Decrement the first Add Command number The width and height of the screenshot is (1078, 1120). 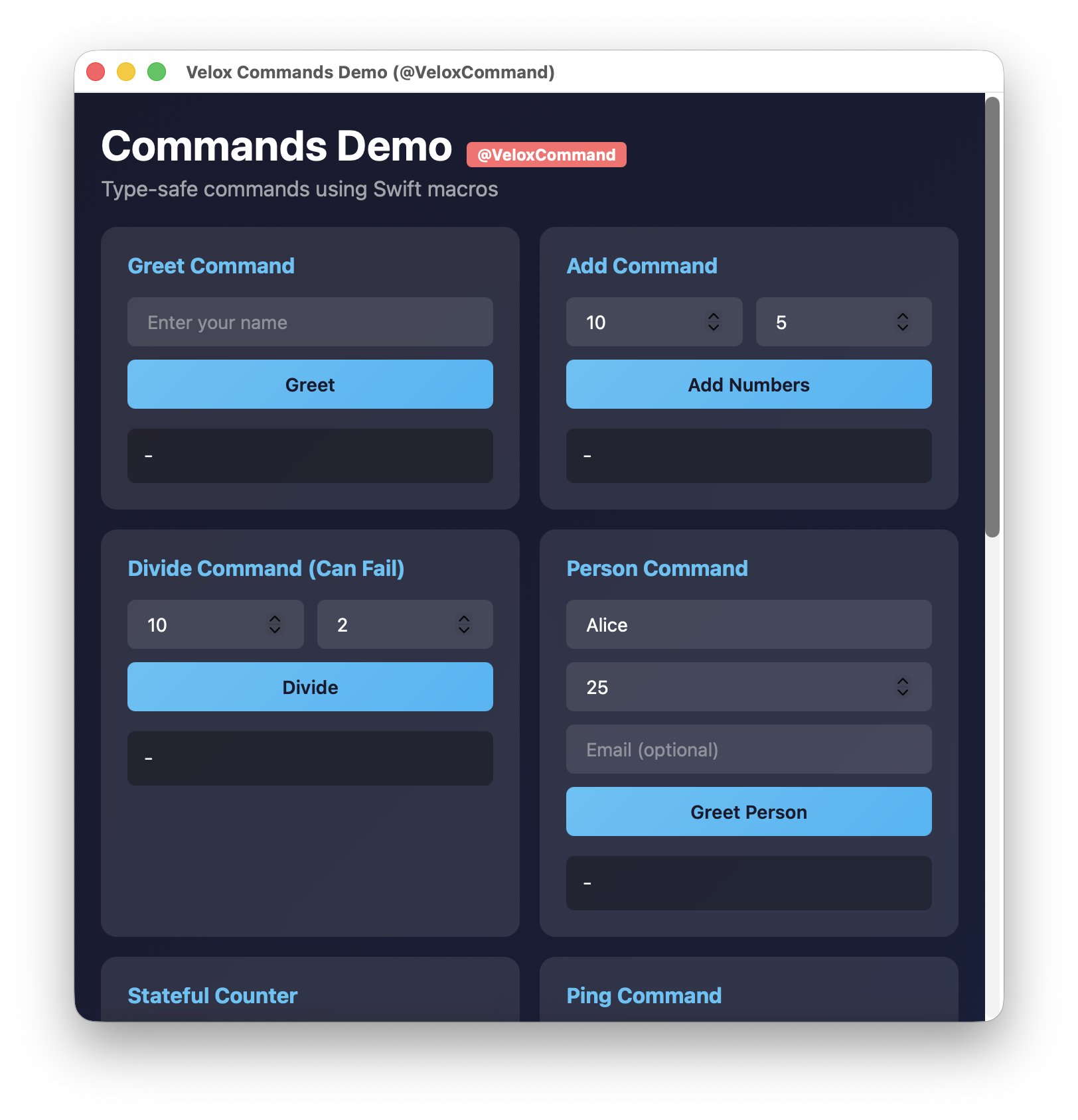(714, 327)
